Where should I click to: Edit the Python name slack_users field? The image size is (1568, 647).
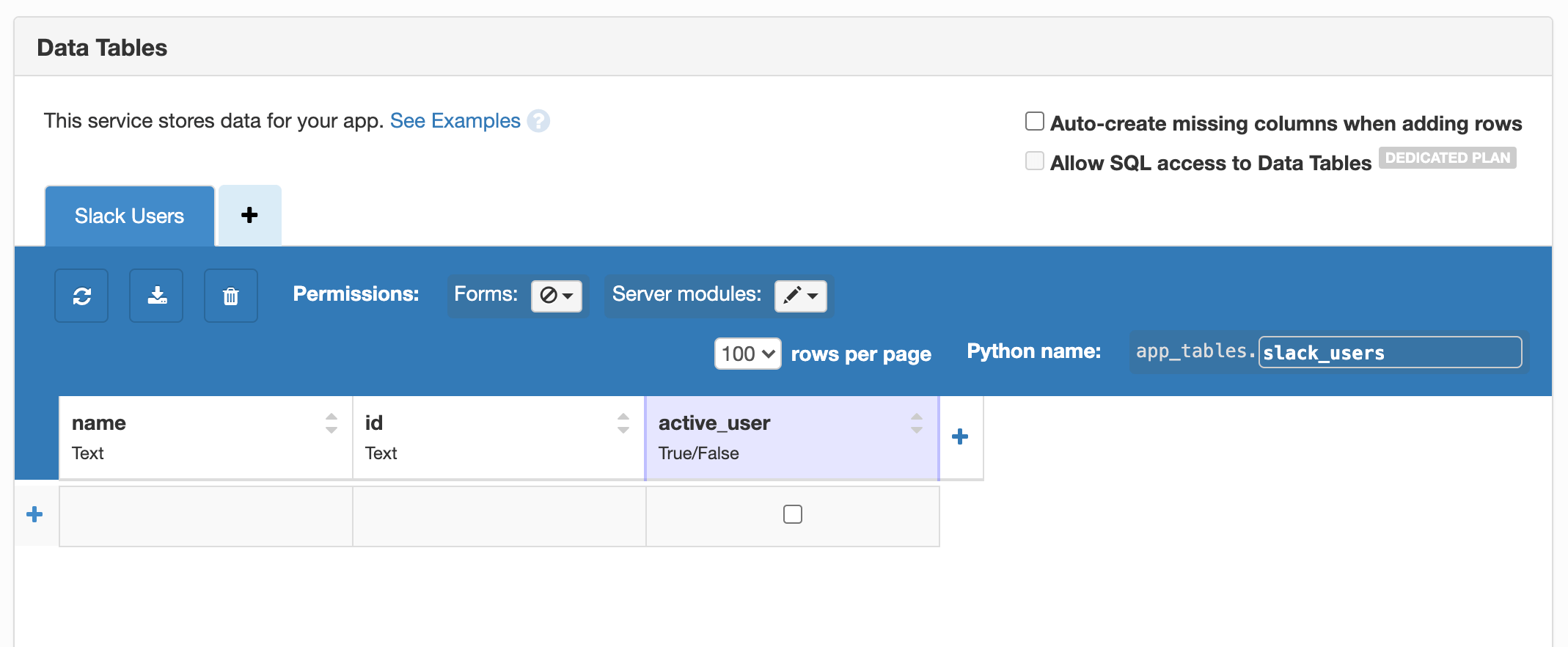tap(1389, 353)
